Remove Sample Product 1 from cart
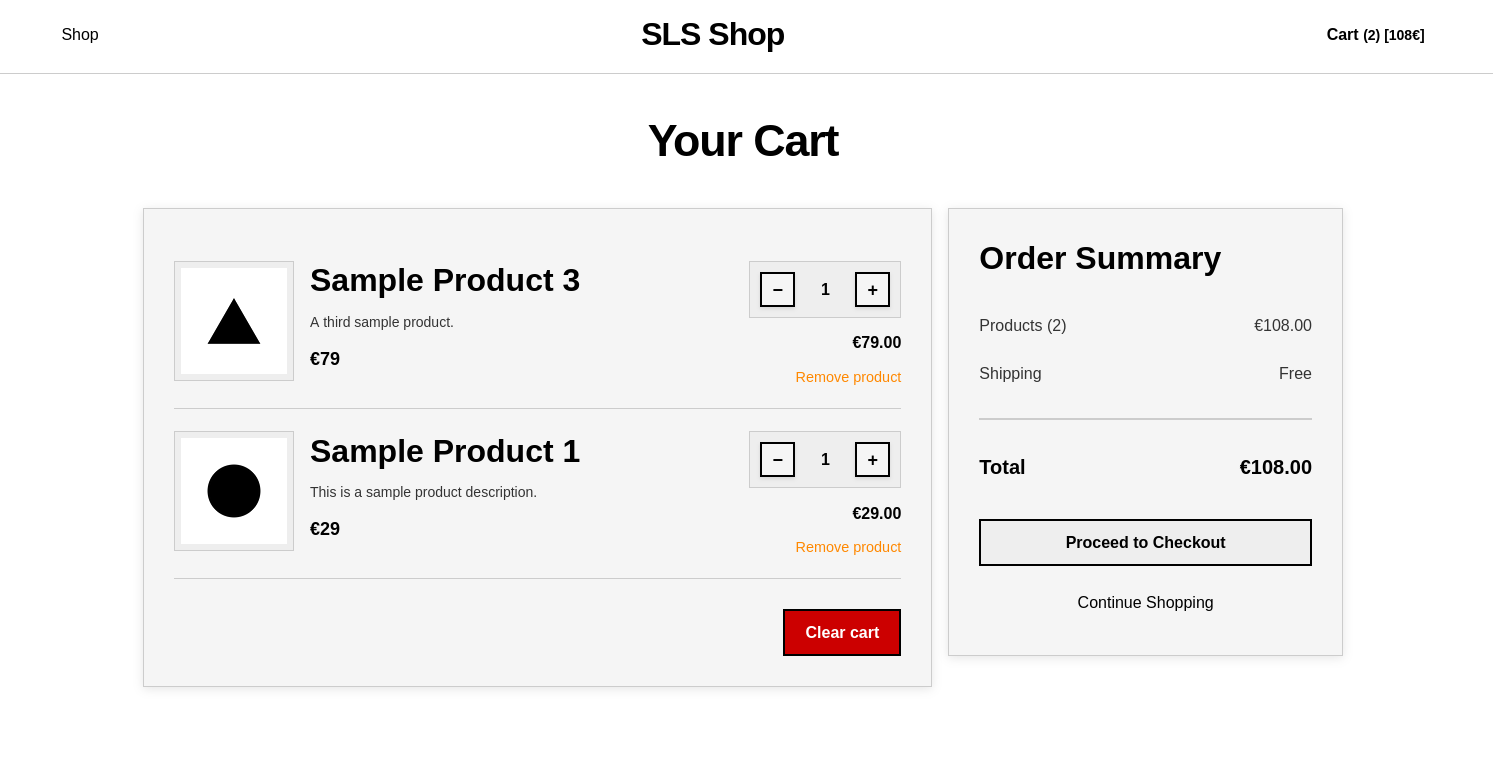Viewport: 1493px width, 780px height. tap(847, 547)
